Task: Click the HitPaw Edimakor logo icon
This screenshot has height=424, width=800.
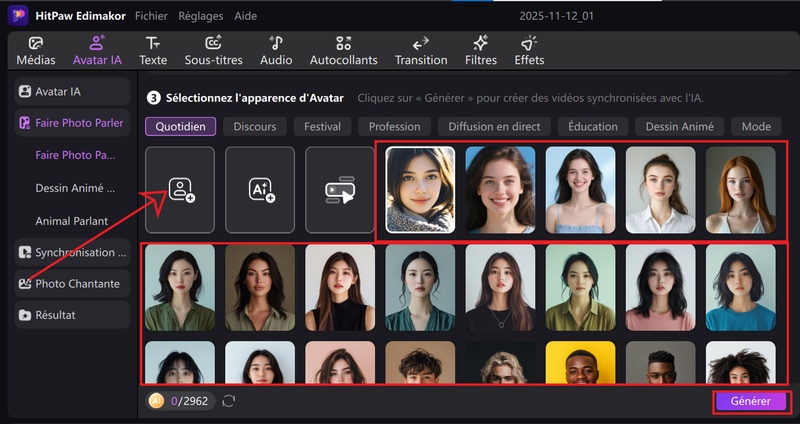Action: coord(18,16)
